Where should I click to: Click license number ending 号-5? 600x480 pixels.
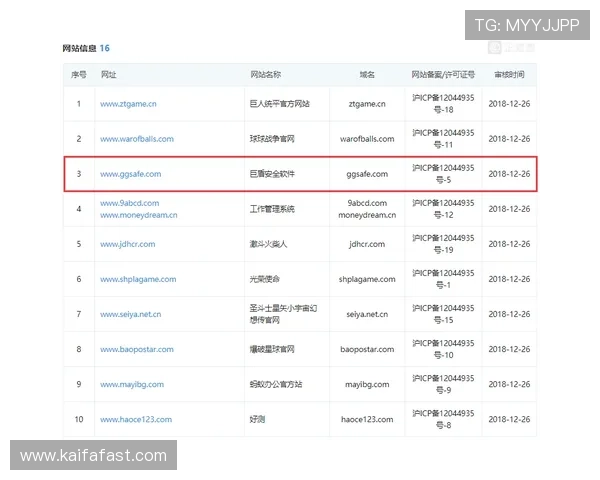coord(443,174)
